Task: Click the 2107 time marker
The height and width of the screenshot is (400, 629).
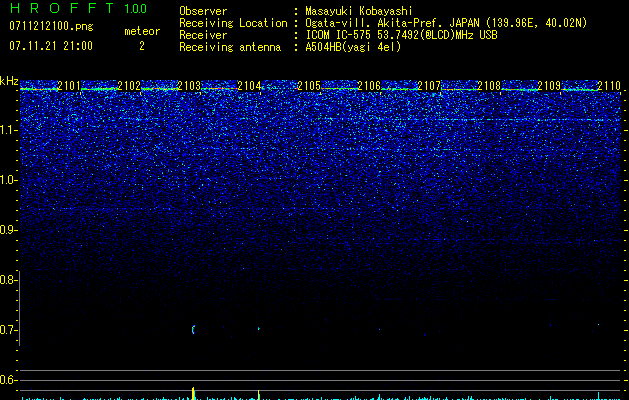Action: click(429, 85)
